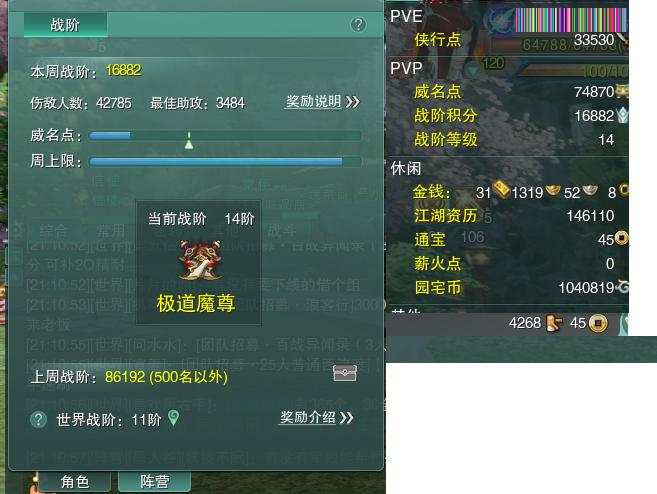The height and width of the screenshot is (494, 657).
Task: Click the 威名点 progress bar marker
Action: click(189, 140)
